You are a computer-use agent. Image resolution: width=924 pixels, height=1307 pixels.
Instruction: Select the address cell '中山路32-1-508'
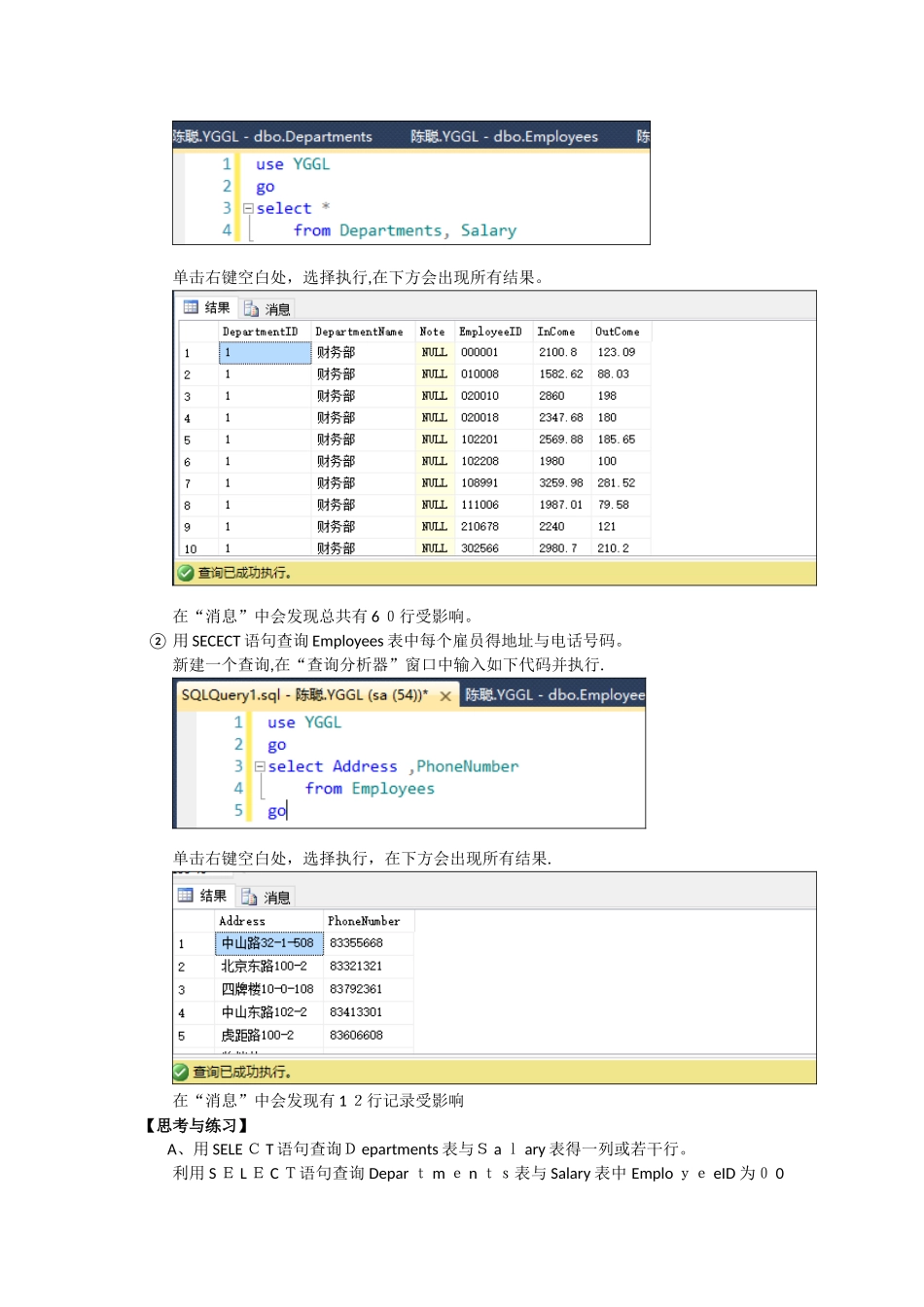pyautogui.click(x=268, y=943)
